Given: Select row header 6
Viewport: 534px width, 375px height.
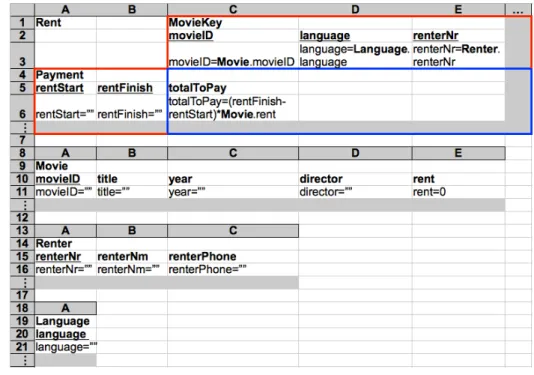Looking at the screenshot, I should (x=22, y=108).
